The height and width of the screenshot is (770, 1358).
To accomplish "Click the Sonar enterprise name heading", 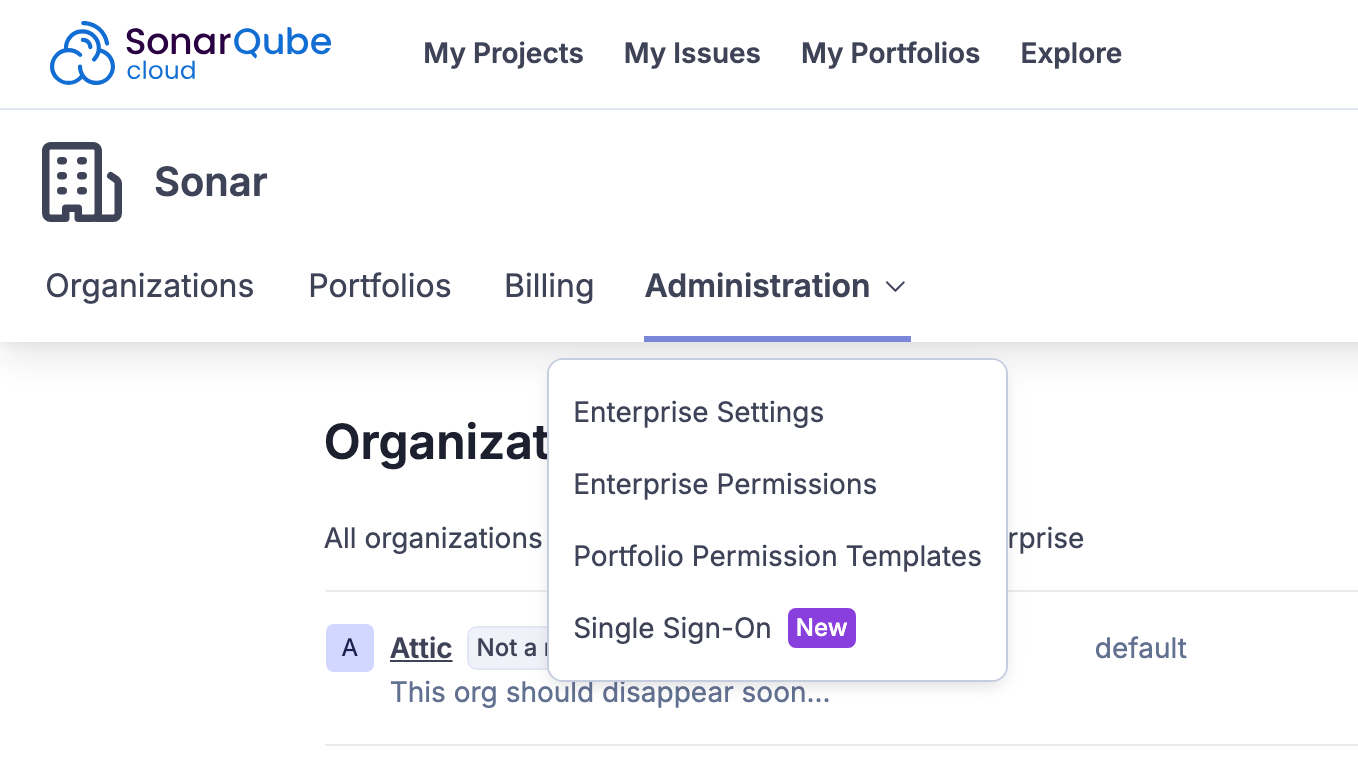I will (210, 182).
